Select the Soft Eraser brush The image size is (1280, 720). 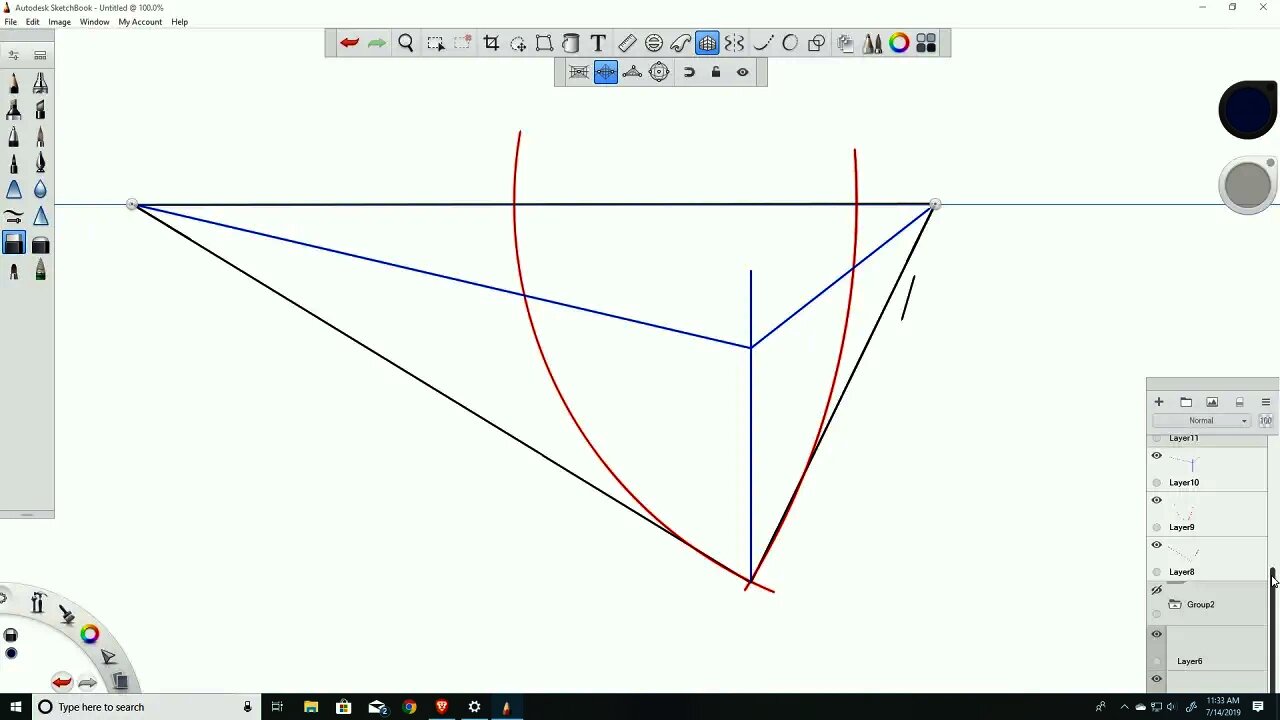pyautogui.click(x=40, y=245)
